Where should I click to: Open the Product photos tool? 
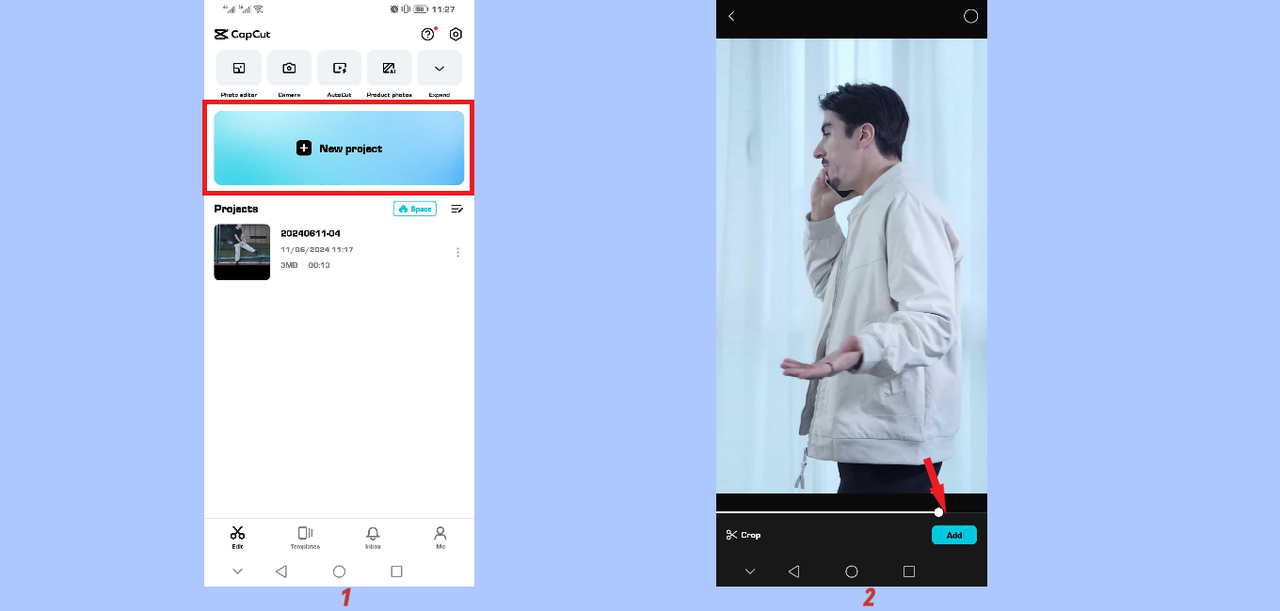click(x=389, y=69)
